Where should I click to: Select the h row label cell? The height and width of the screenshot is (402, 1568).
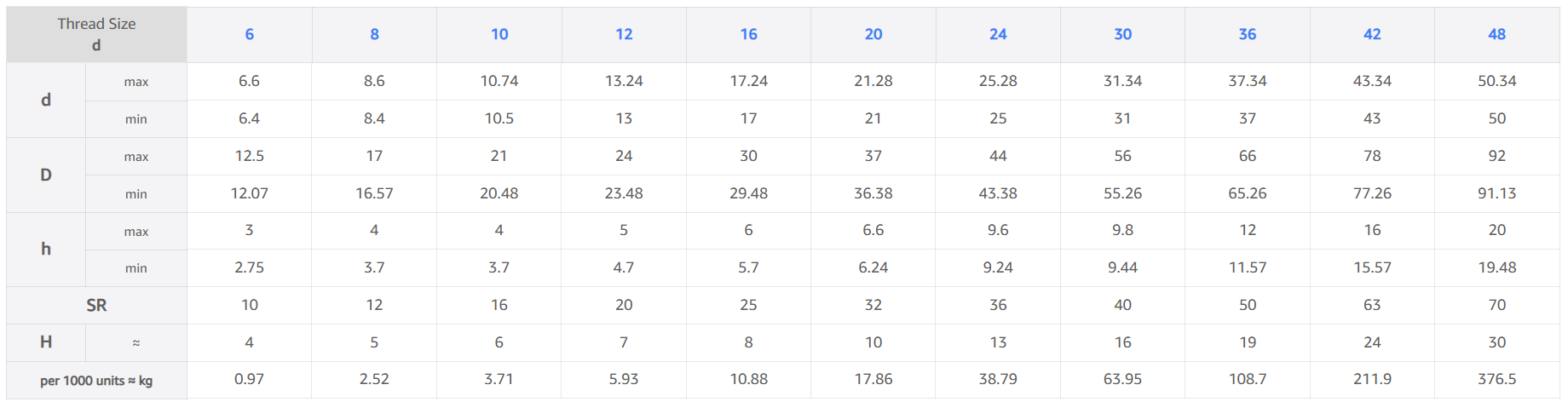[x=46, y=249]
